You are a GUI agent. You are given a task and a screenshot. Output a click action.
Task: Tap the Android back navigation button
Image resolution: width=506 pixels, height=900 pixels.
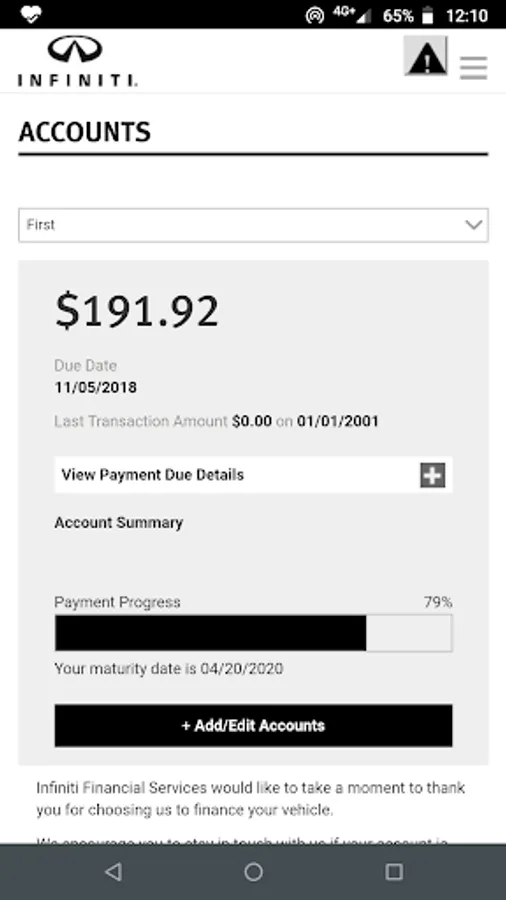pyautogui.click(x=114, y=872)
